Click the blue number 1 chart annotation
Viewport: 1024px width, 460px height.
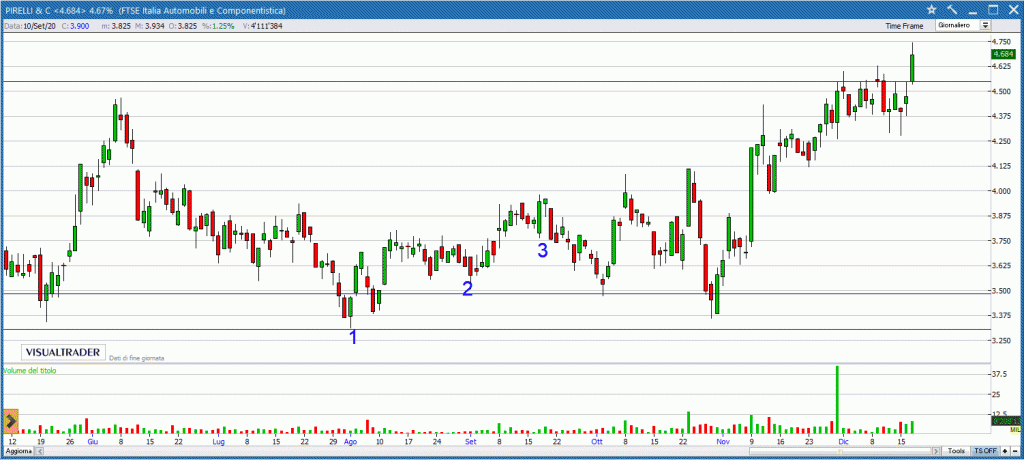click(x=353, y=337)
